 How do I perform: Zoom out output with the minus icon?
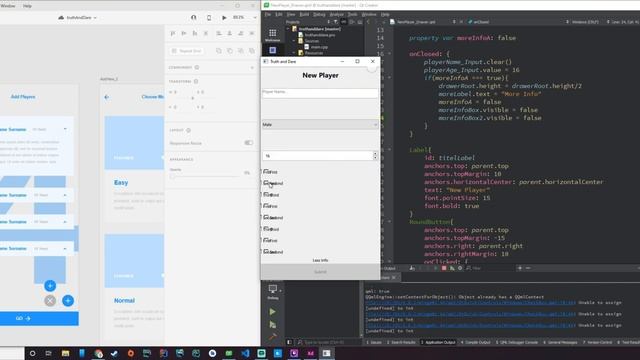[x=528, y=268]
